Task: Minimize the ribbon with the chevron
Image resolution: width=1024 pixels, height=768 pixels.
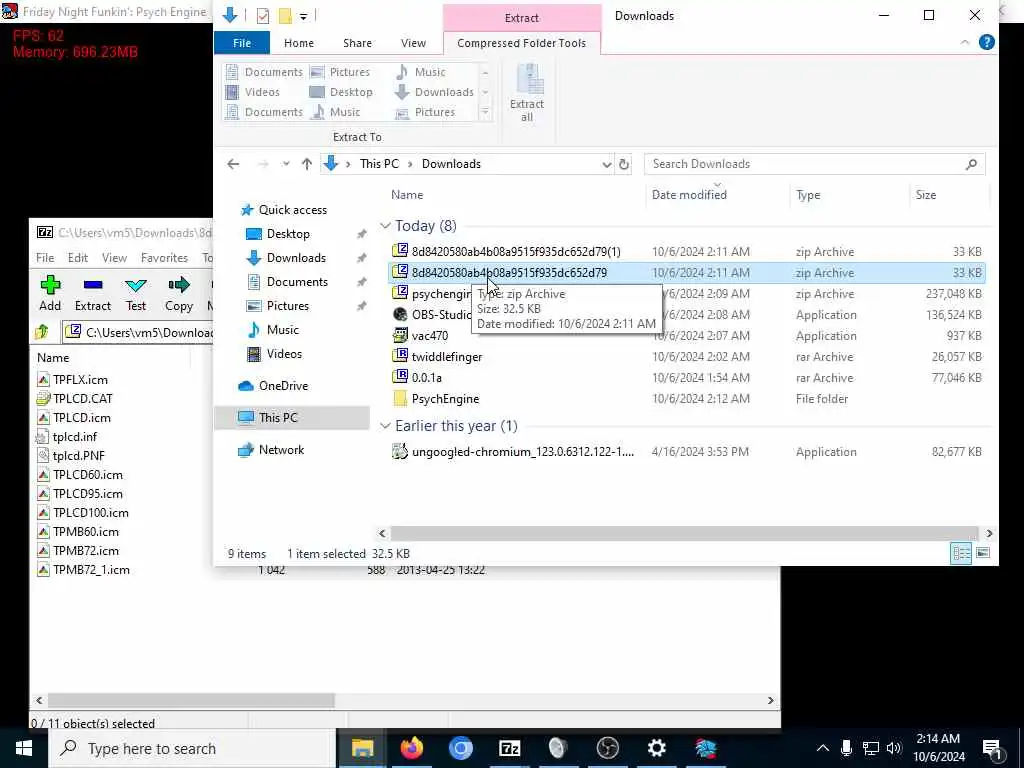Action: click(x=965, y=42)
